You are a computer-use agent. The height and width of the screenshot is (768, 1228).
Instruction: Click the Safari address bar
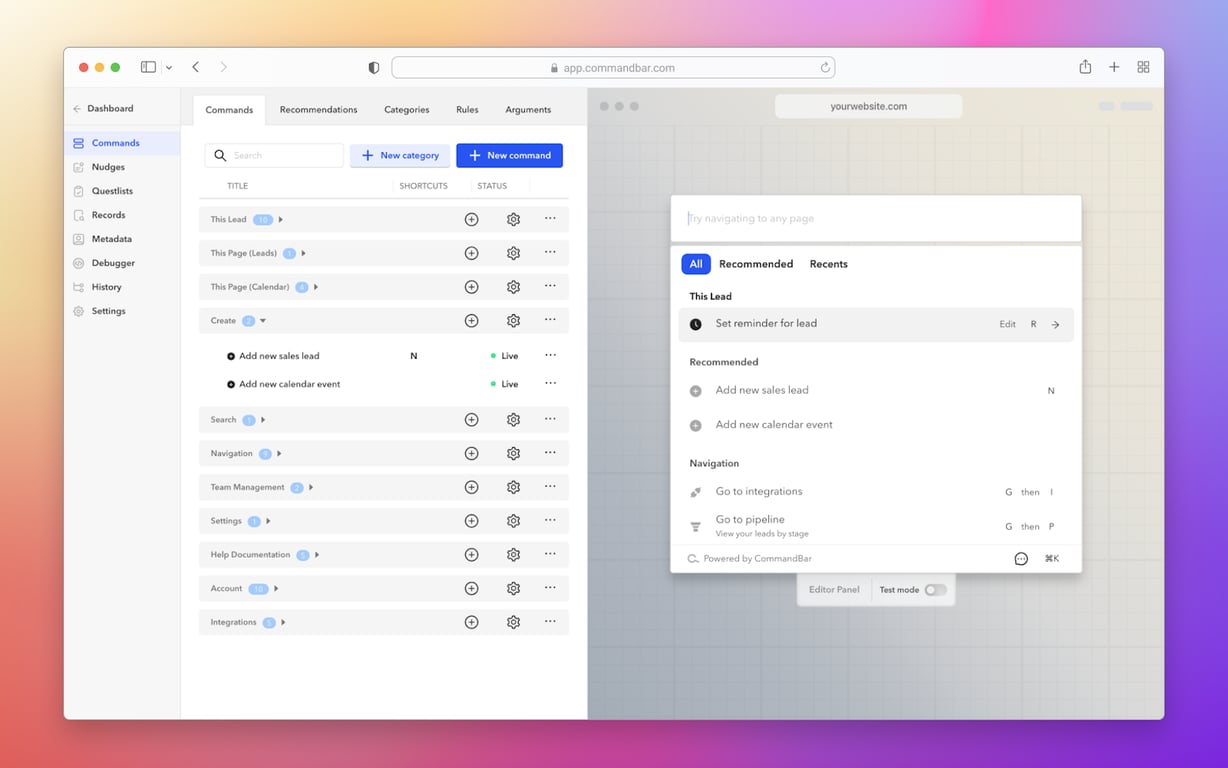(613, 68)
